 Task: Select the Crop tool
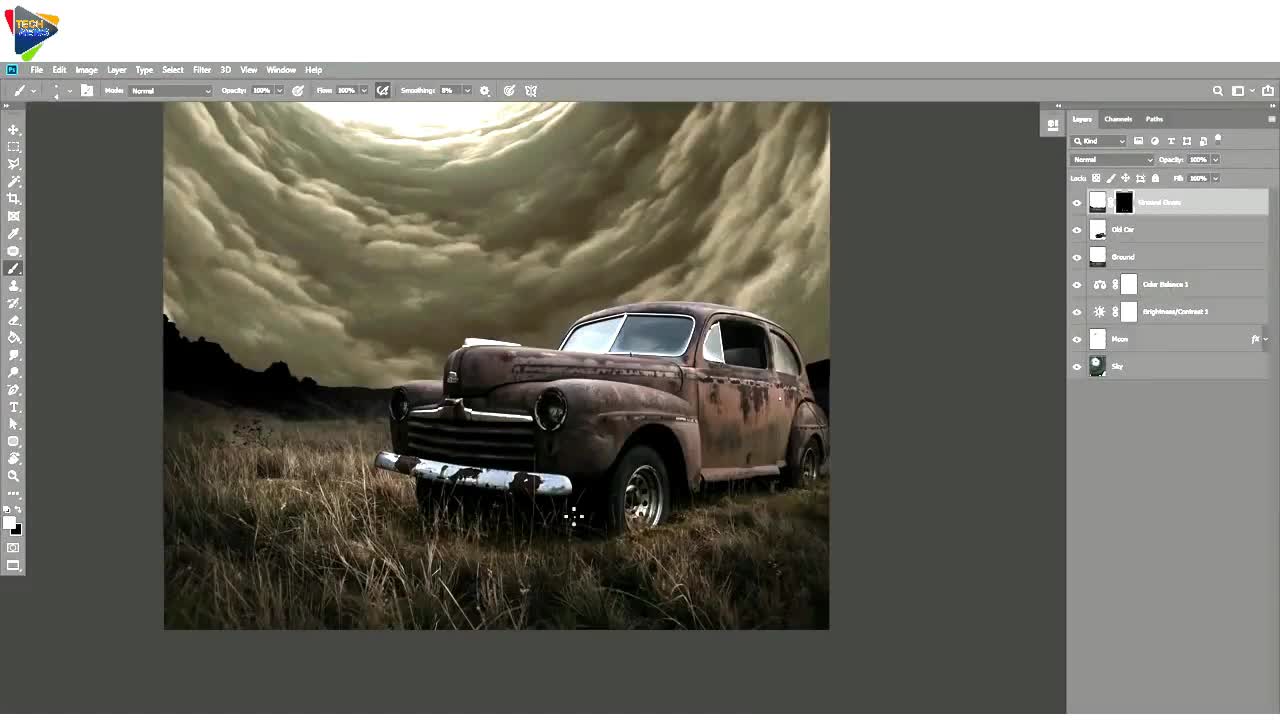14,198
